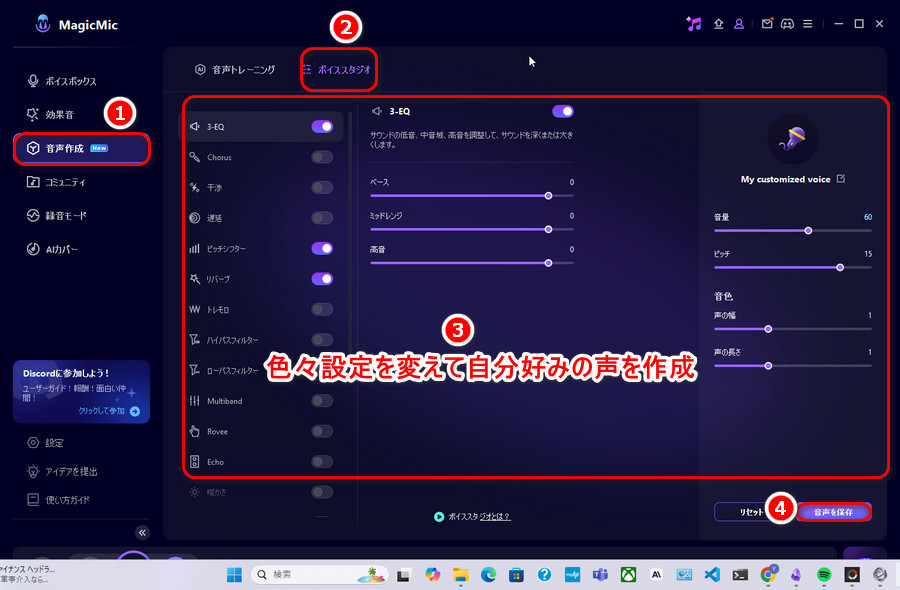
Task: Switch to the 音声トレーニング tab
Action: click(235, 70)
